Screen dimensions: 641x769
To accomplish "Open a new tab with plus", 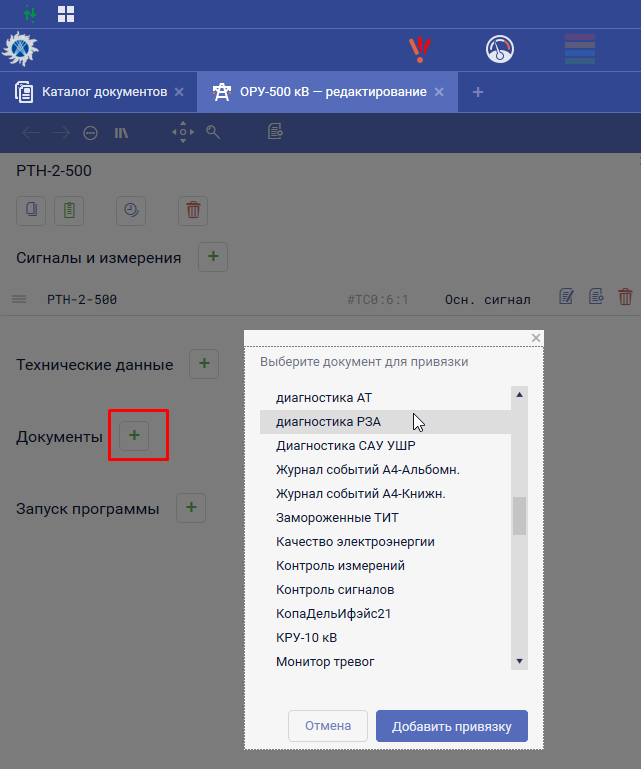I will pos(478,92).
